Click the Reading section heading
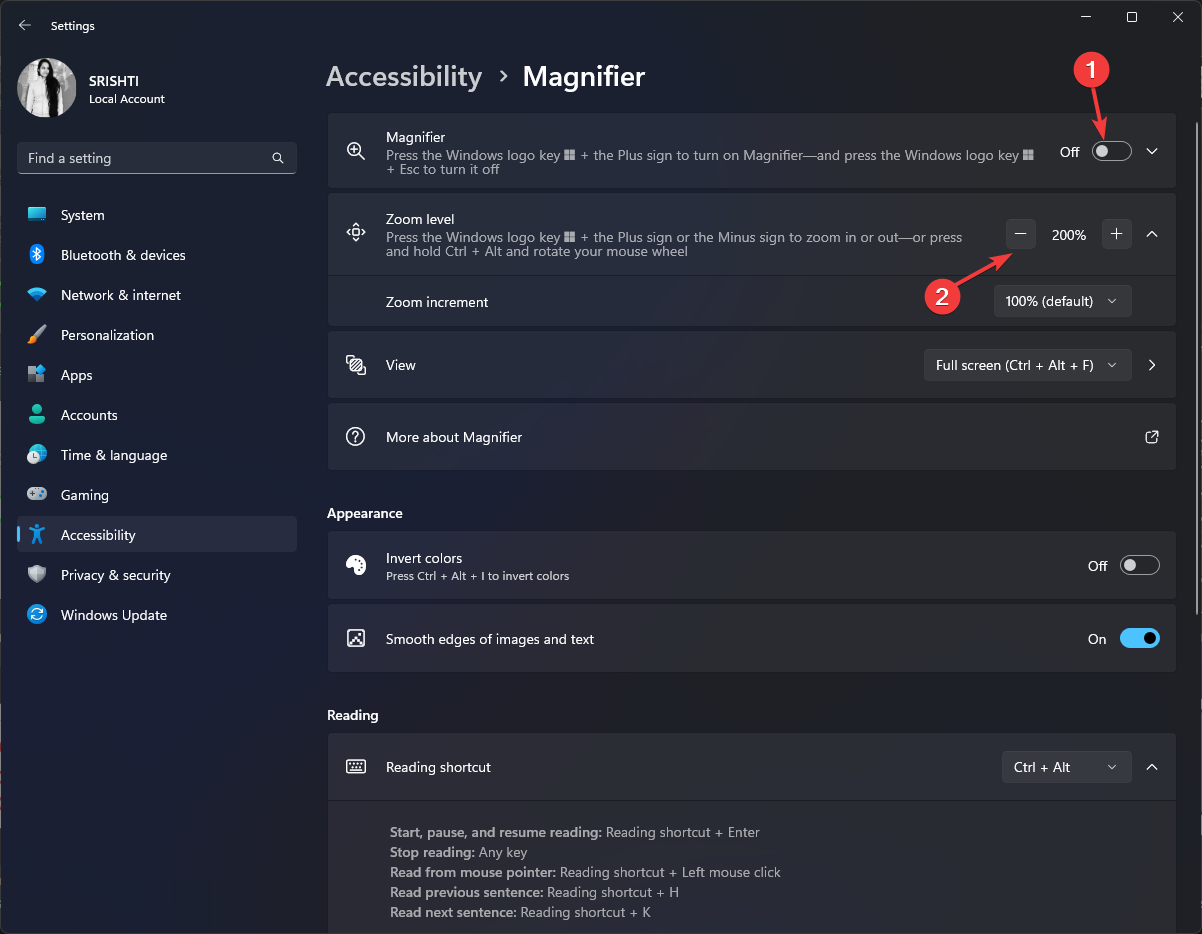This screenshot has width=1202, height=934. pos(353,715)
